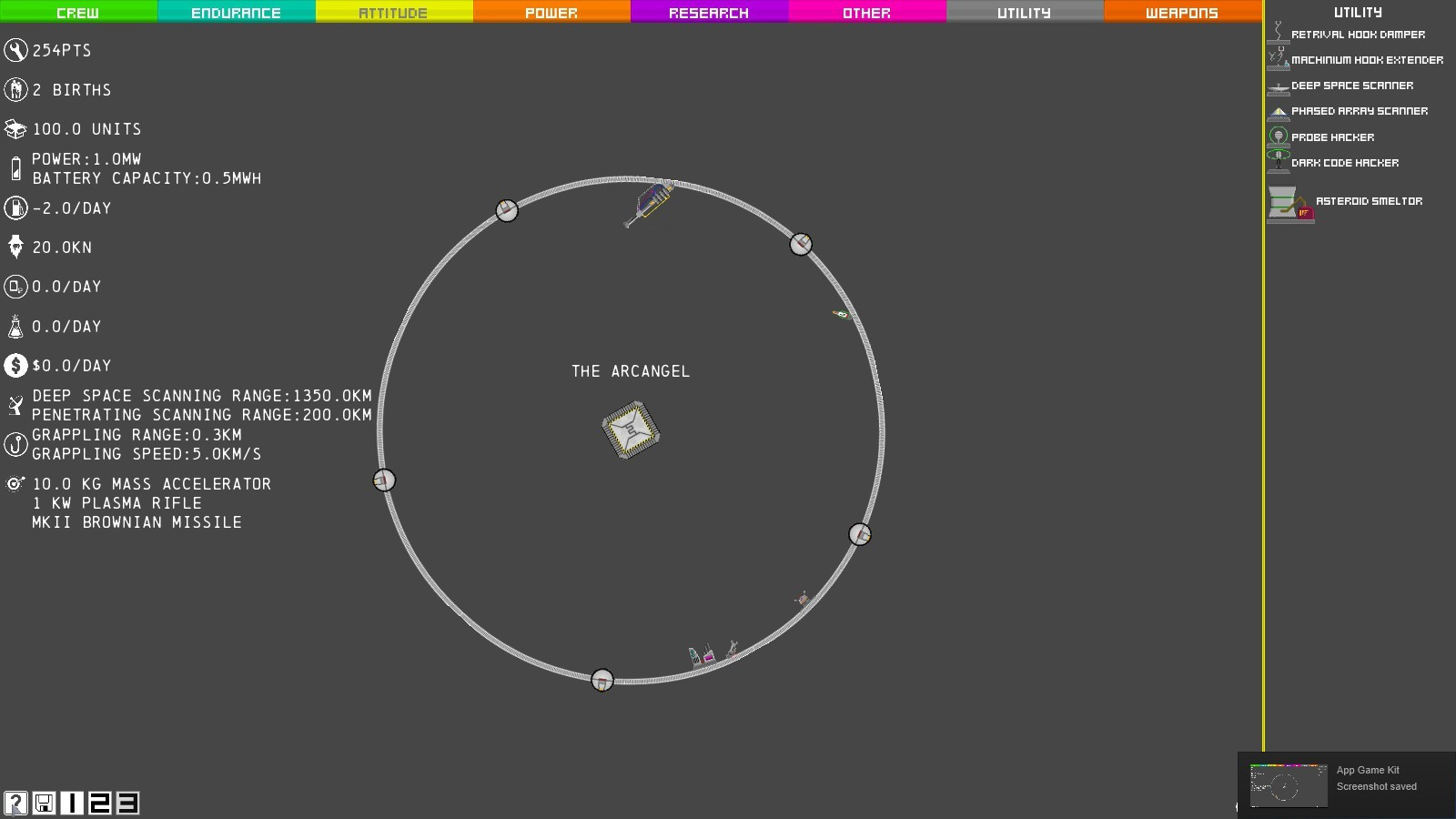The height and width of the screenshot is (819, 1456).
Task: Click The Arcangel ship name
Action: pos(631,371)
